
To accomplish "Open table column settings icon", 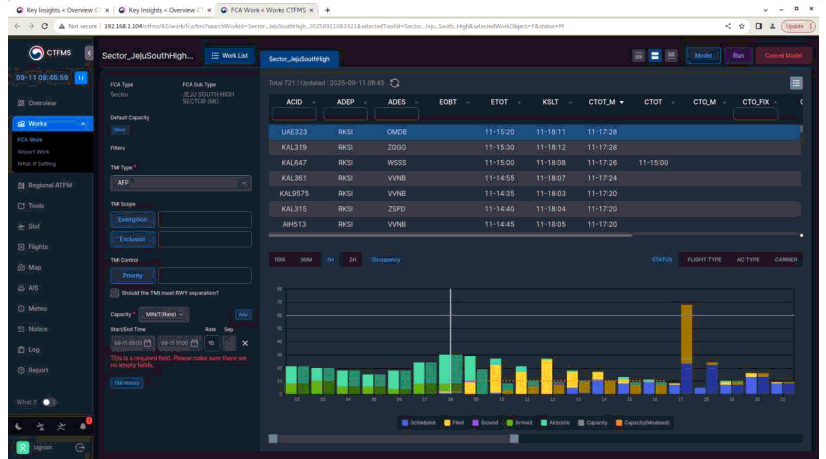I will 796,83.
